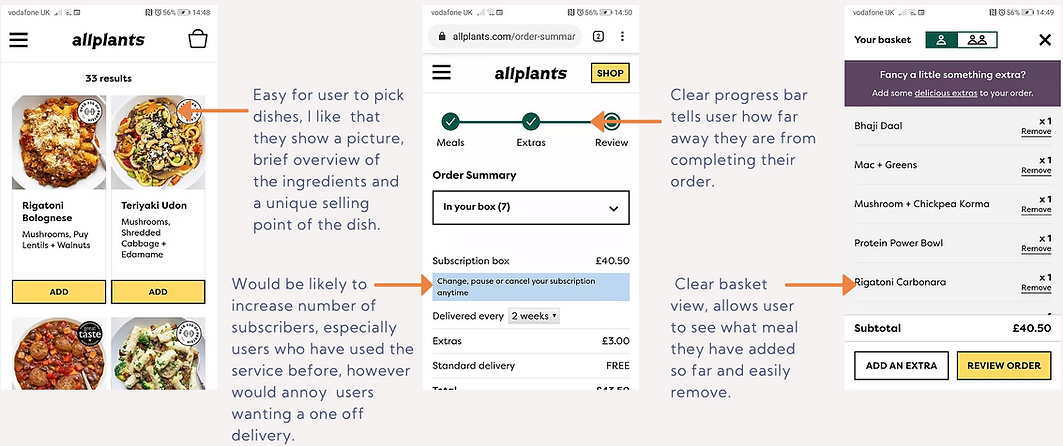Open browser tabs counter showing 2
1063x446 pixels.
click(x=598, y=37)
